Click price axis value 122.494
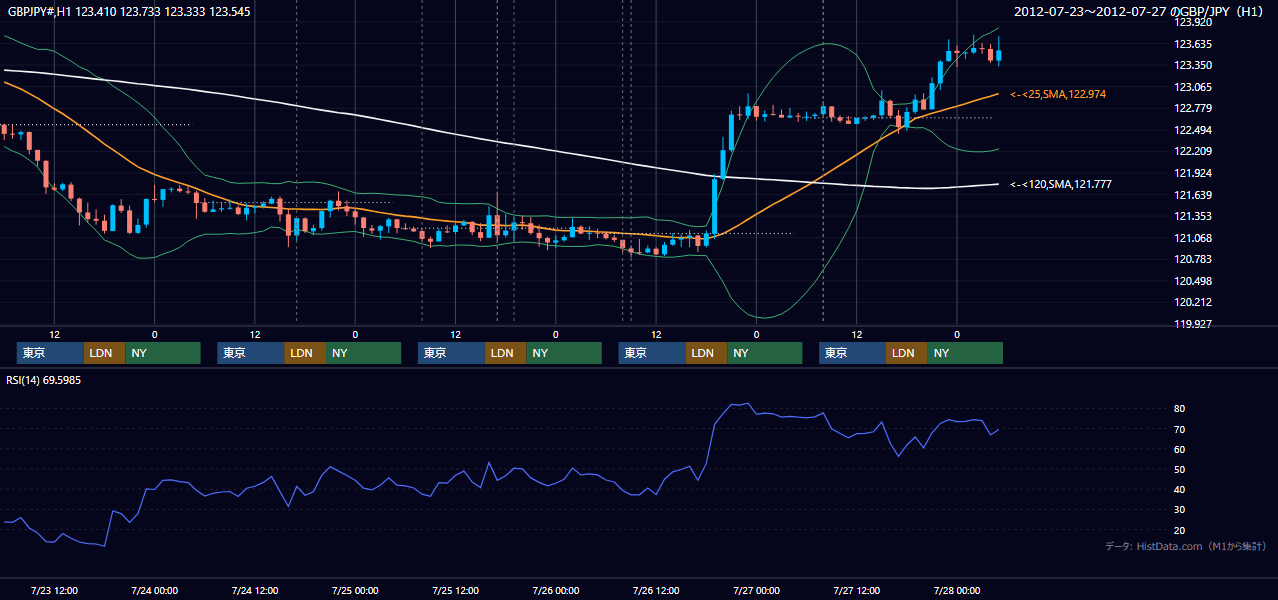The image size is (1278, 600). coord(1194,130)
